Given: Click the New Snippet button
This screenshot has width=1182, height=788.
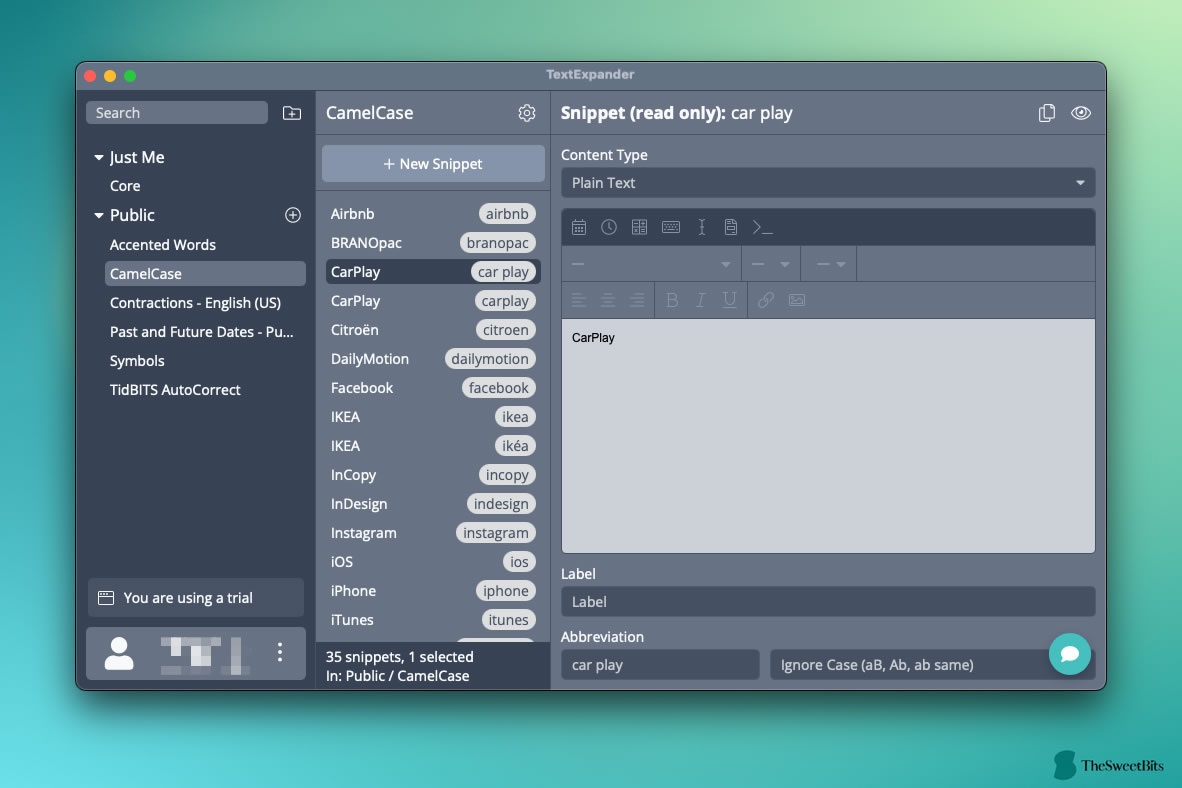Looking at the screenshot, I should [x=433, y=164].
